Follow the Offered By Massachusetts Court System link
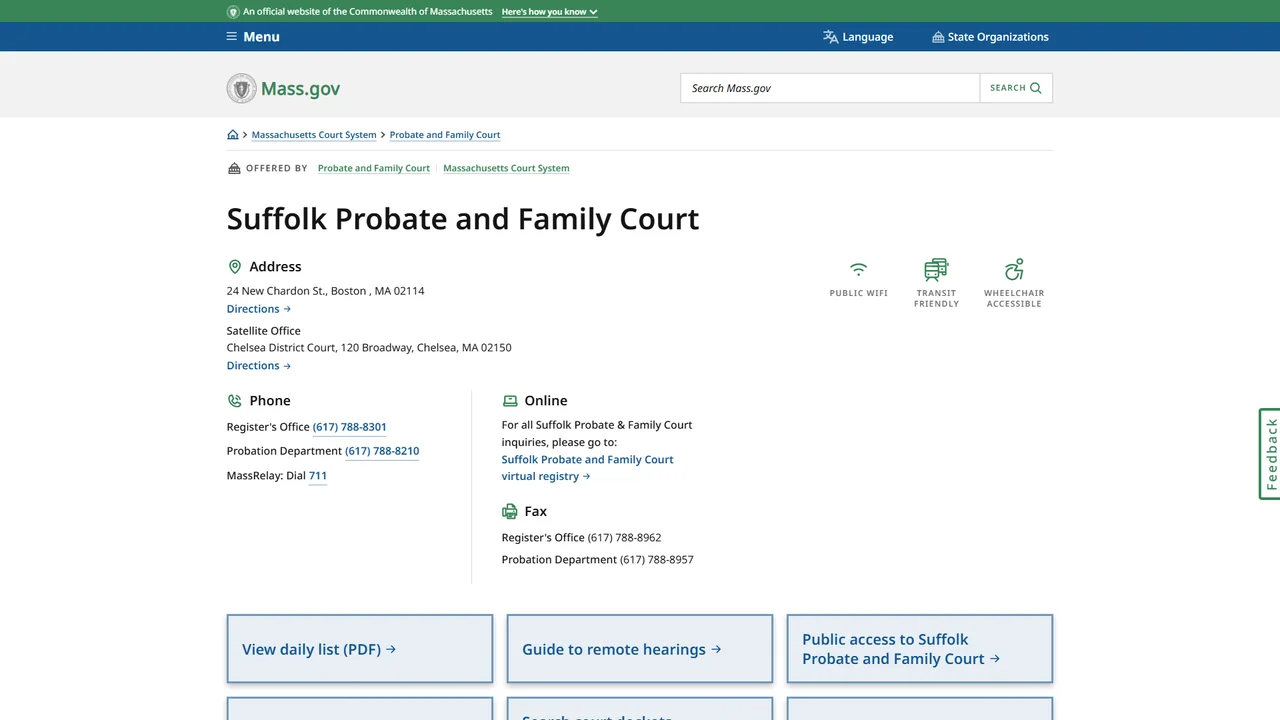The image size is (1280, 720). pos(506,168)
